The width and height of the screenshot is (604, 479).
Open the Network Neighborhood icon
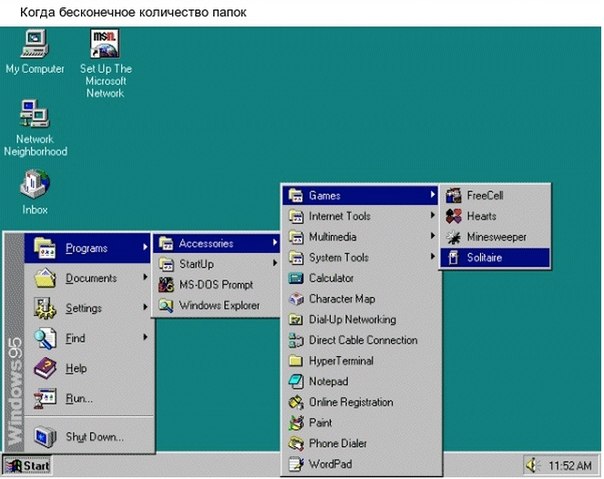pos(35,114)
